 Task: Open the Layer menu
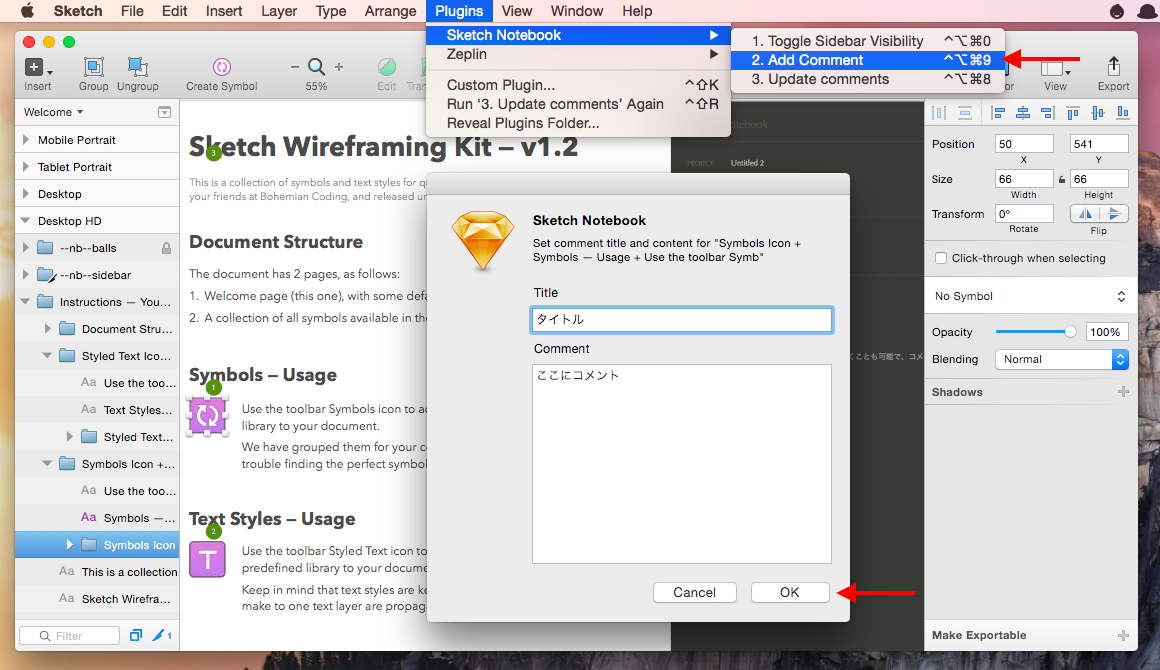pos(279,11)
